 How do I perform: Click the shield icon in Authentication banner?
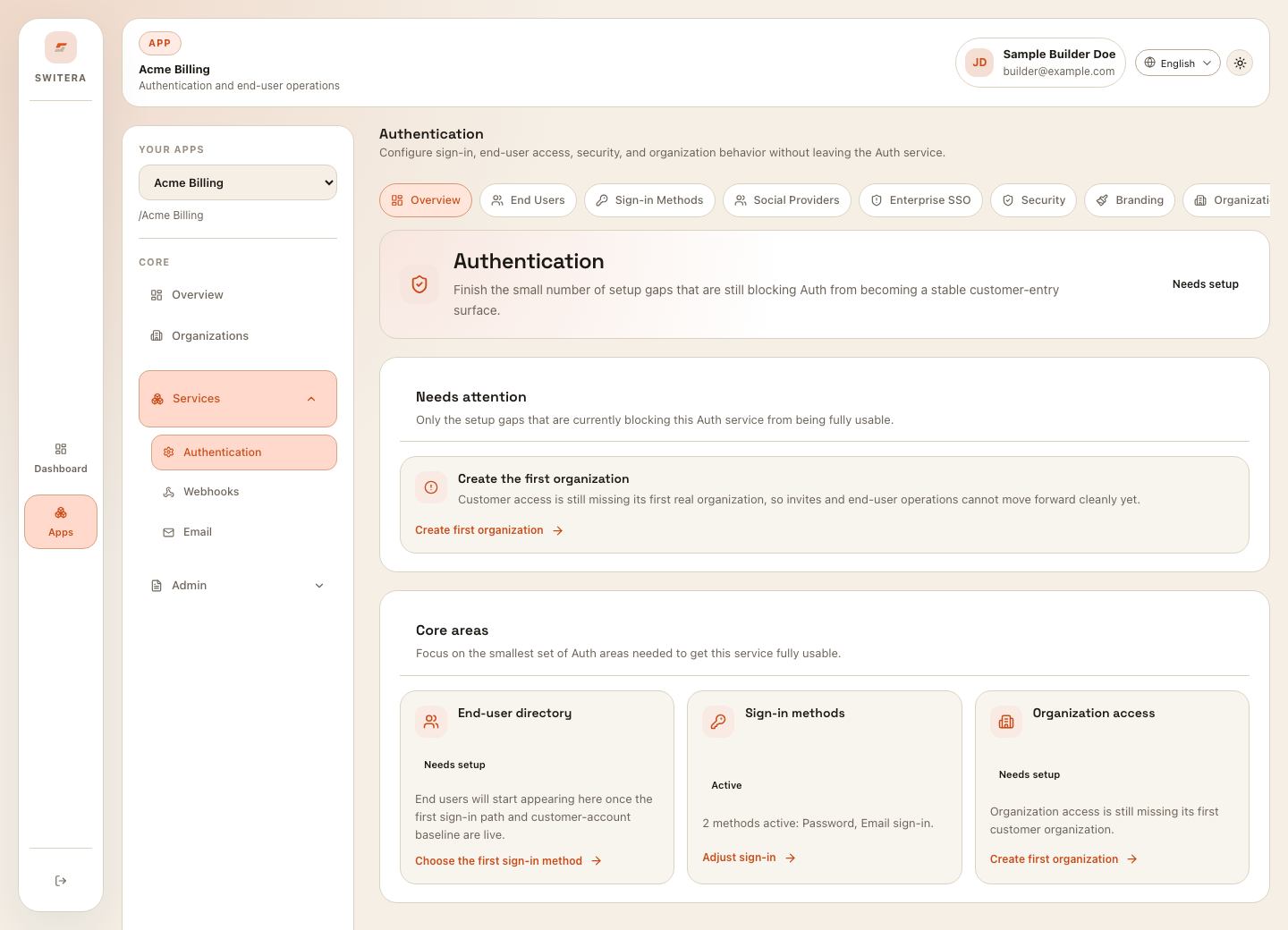point(419,284)
